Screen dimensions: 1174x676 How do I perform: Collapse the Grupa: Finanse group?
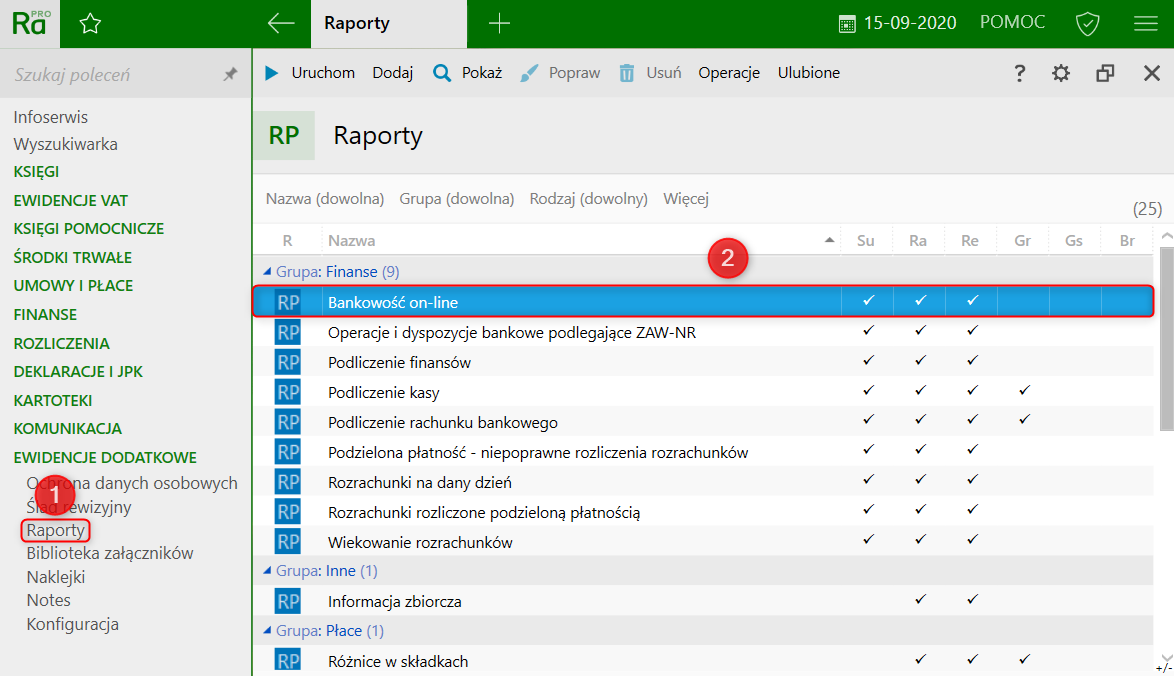(266, 271)
